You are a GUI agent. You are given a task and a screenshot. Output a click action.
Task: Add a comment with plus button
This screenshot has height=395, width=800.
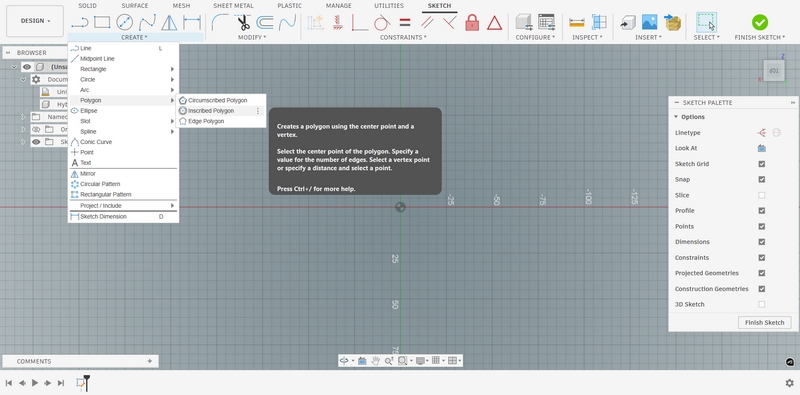pyautogui.click(x=149, y=361)
